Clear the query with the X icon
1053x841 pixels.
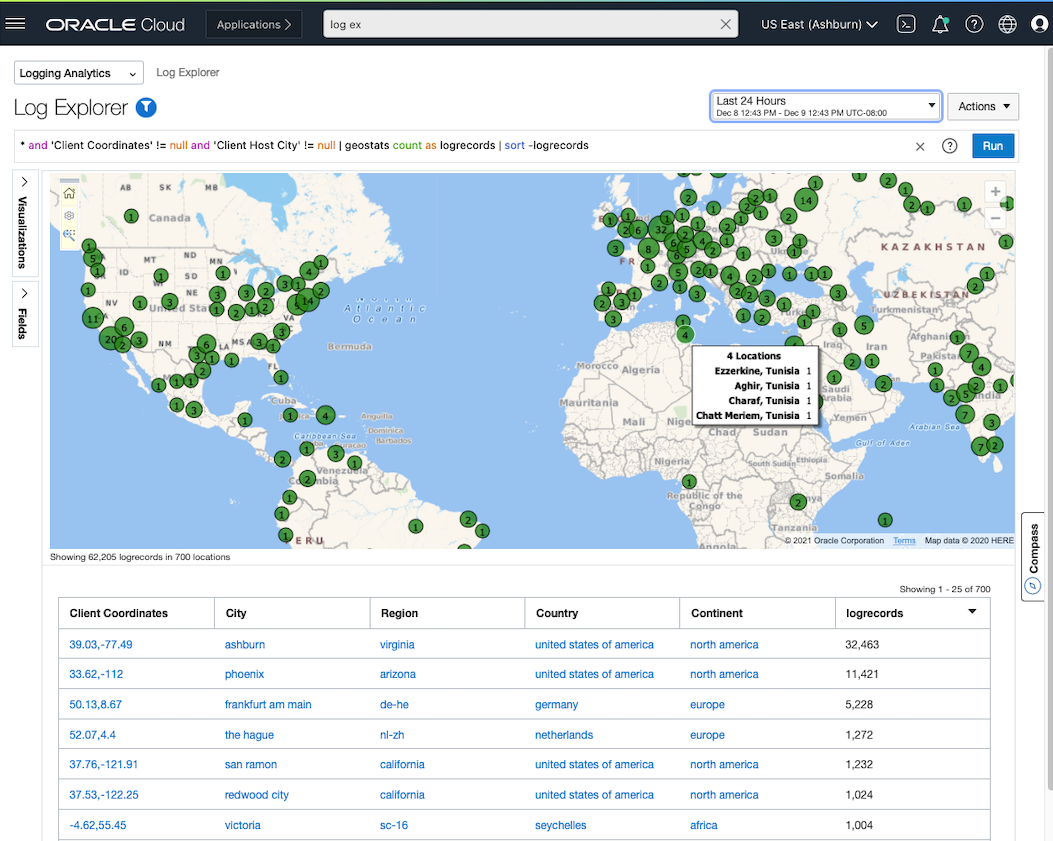pyautogui.click(x=920, y=146)
